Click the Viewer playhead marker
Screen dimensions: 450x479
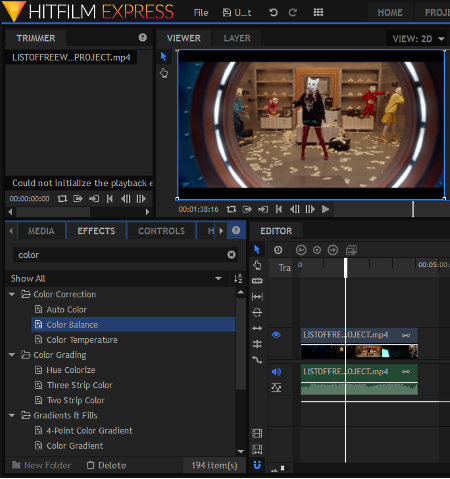[413, 209]
